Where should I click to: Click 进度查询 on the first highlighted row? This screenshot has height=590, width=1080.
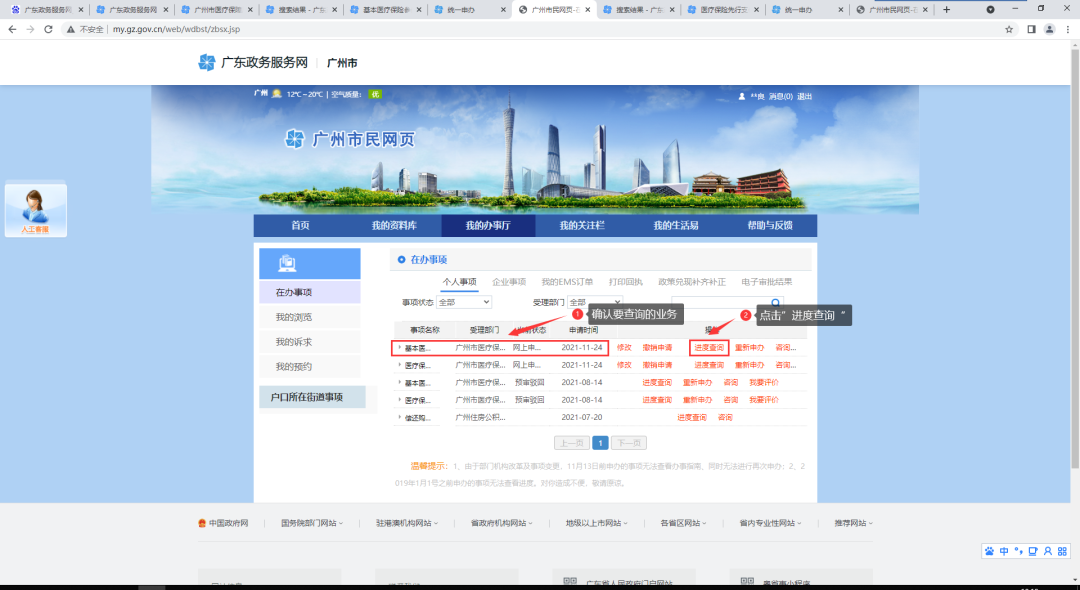pyautogui.click(x=707, y=348)
